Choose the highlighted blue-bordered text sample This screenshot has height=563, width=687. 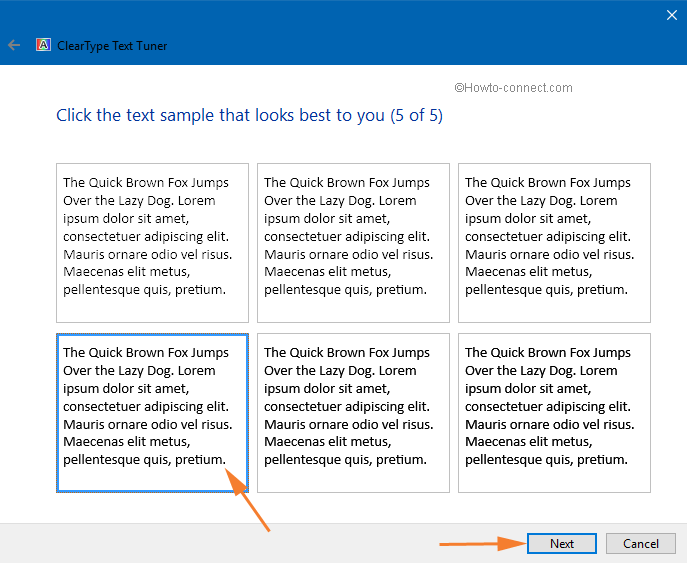click(x=152, y=413)
